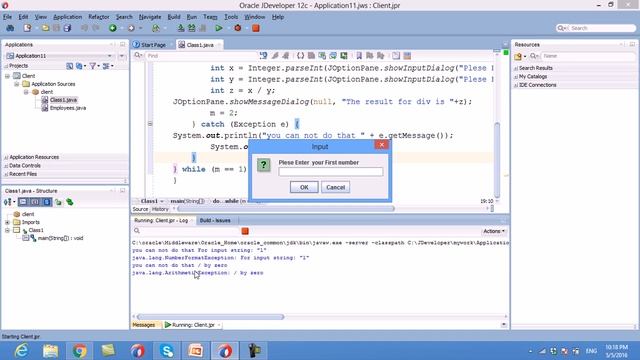The height and width of the screenshot is (360, 640).
Task: Collapse the Class1 node in Structure panel
Action: click(x=7, y=230)
